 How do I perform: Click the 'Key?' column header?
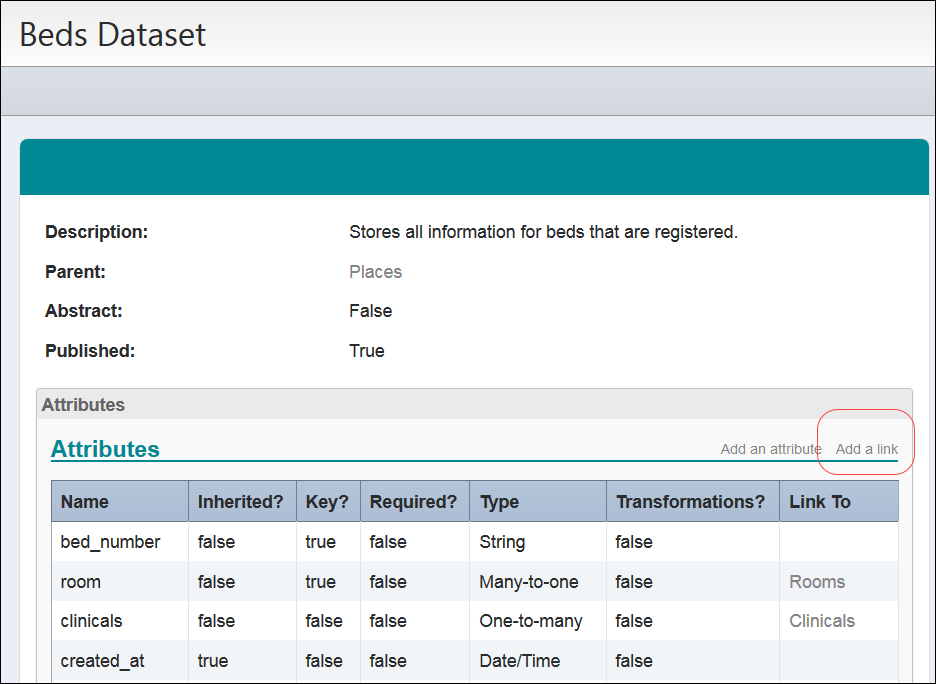[328, 501]
